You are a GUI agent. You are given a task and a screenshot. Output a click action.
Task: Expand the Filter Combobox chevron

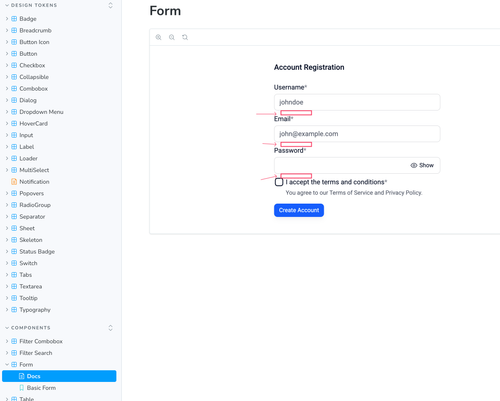[x=7, y=341]
